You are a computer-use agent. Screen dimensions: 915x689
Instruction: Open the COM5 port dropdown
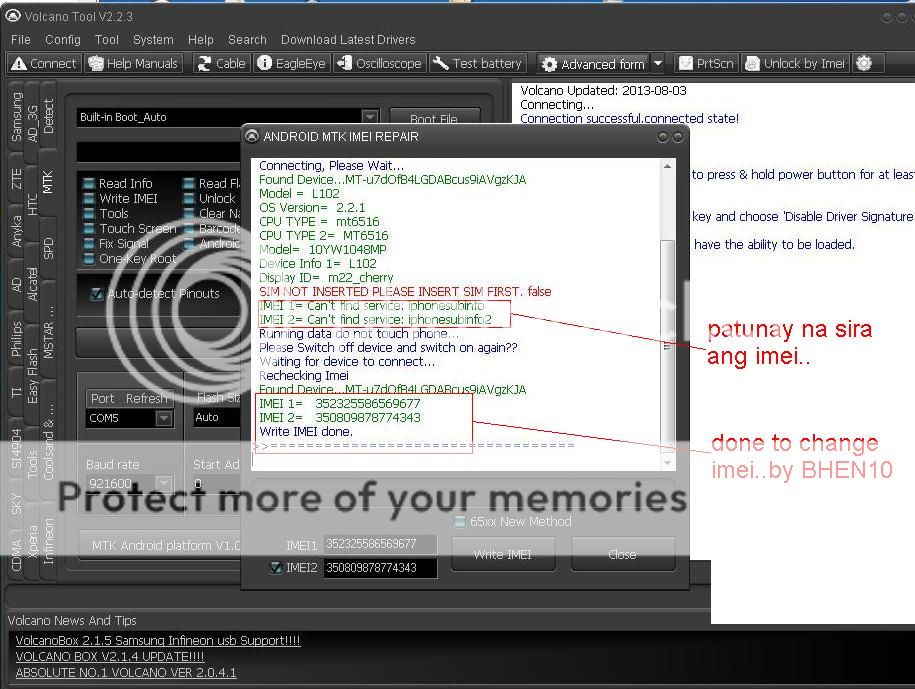pyautogui.click(x=164, y=418)
